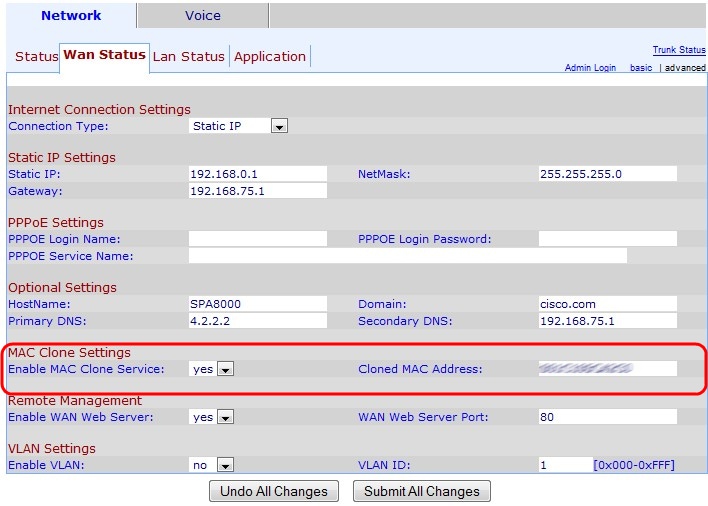Open the Enable VLAN dropdown
This screenshot has width=708, height=506.
(211, 465)
